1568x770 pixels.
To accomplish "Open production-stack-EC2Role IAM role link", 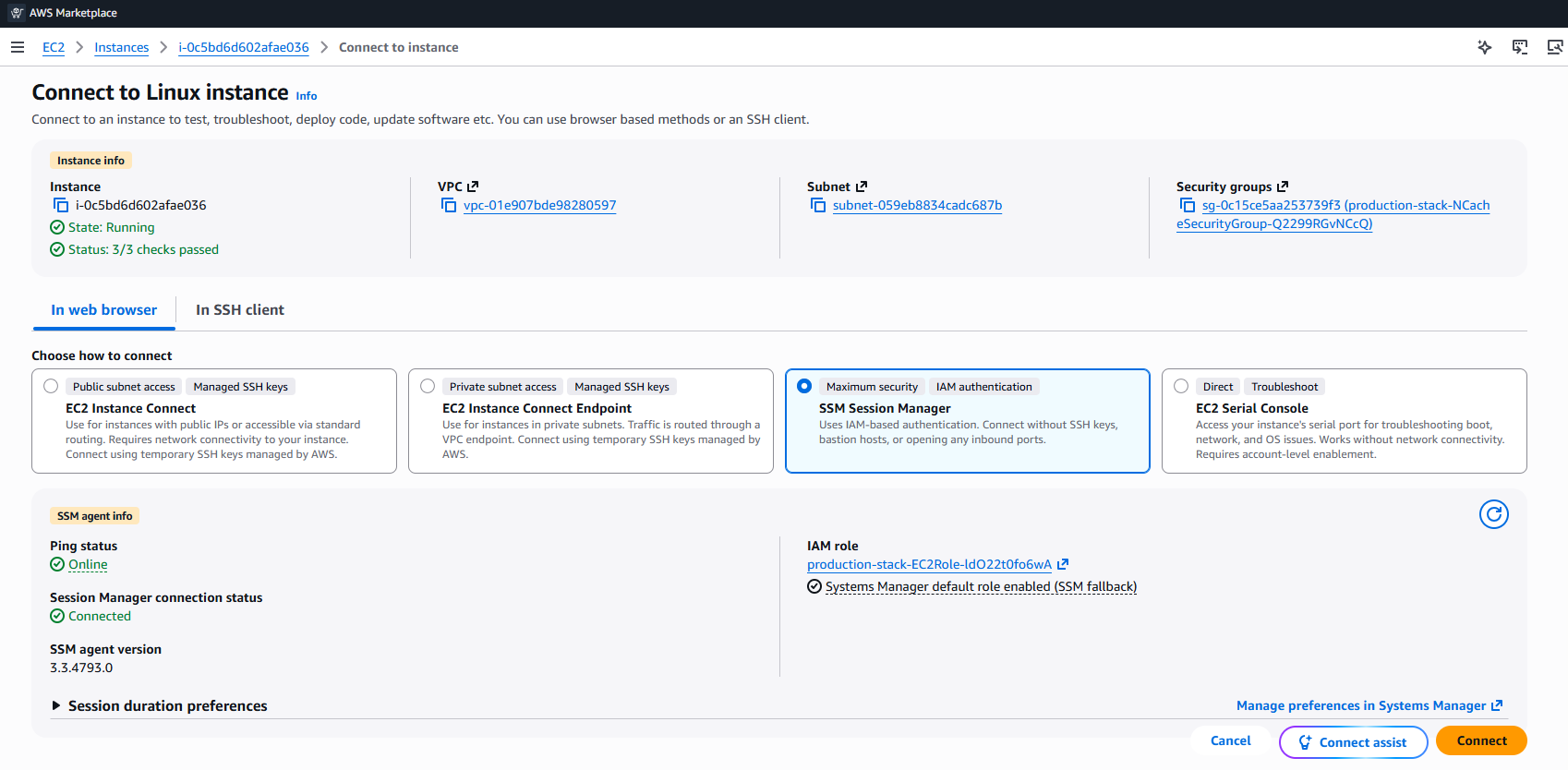I will pos(929,564).
